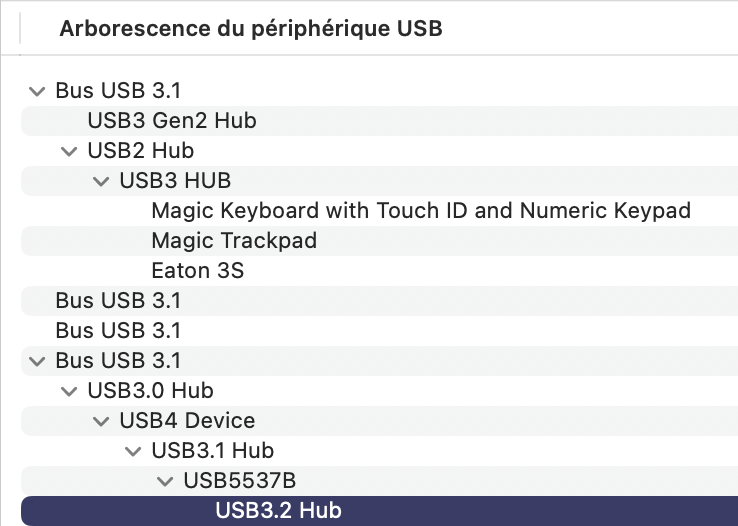Collapse the topmost Bus USB 3.1 chevron

[x=37, y=91]
